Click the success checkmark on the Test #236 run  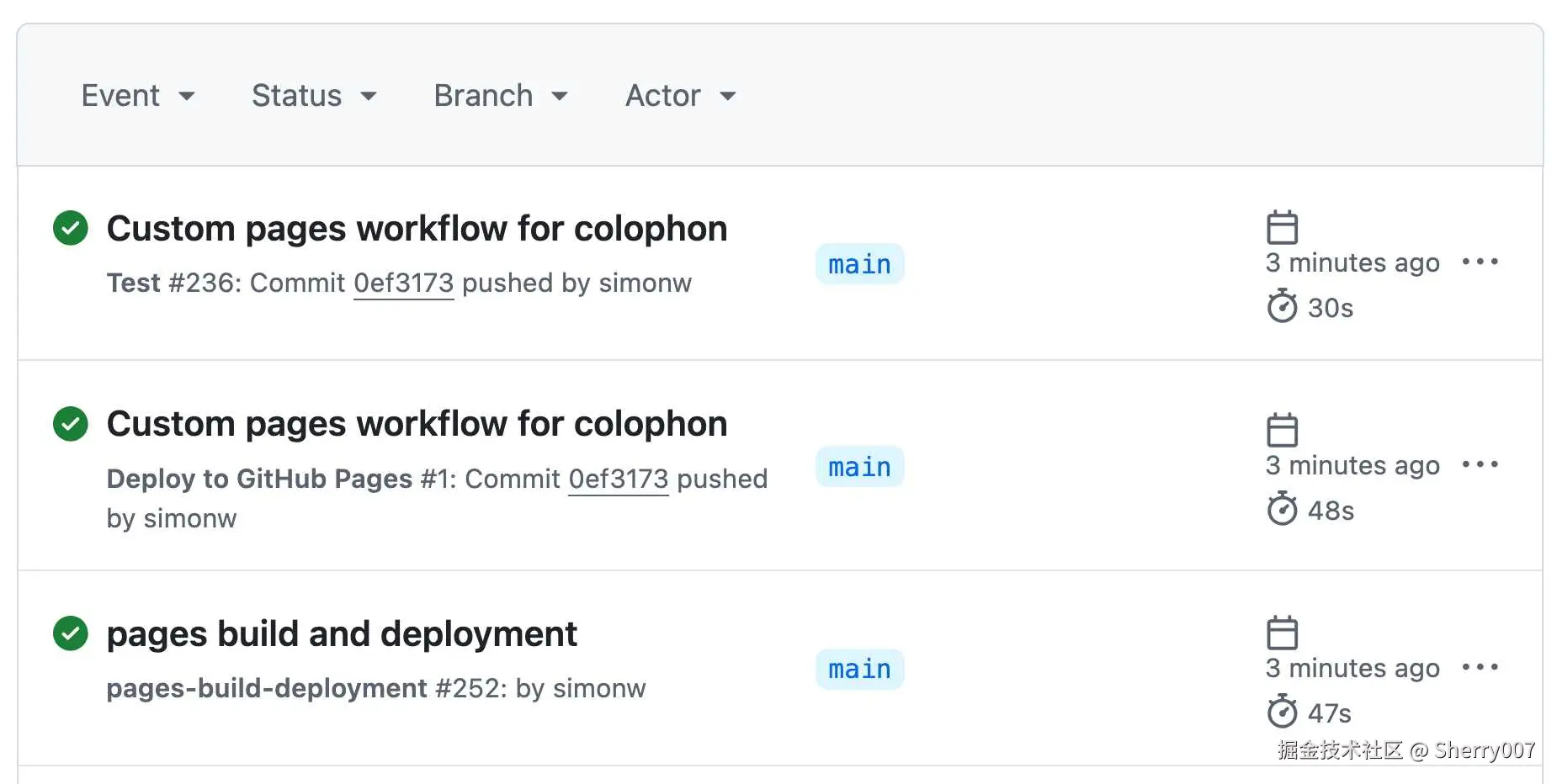pos(71,228)
